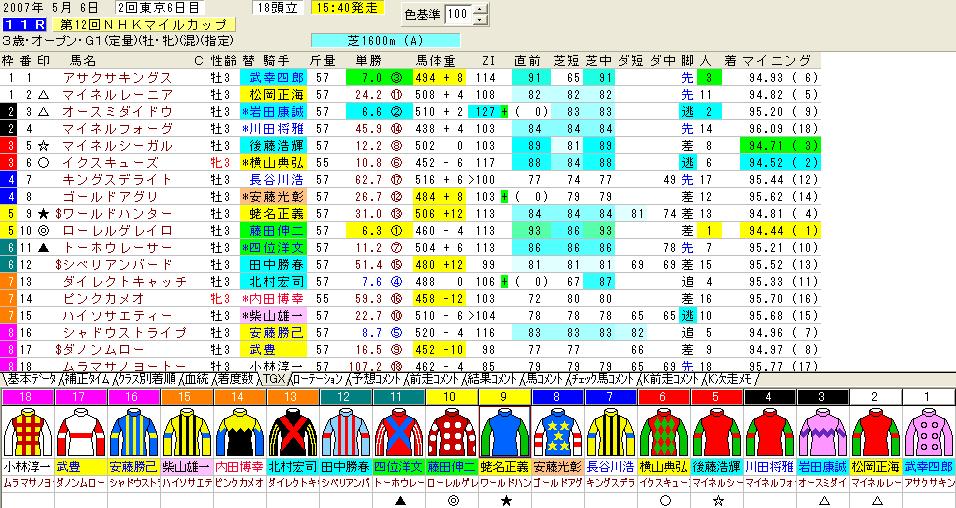The image size is (956, 508).
Task: Click the 芝1600m (A) course label
Action: [385, 40]
